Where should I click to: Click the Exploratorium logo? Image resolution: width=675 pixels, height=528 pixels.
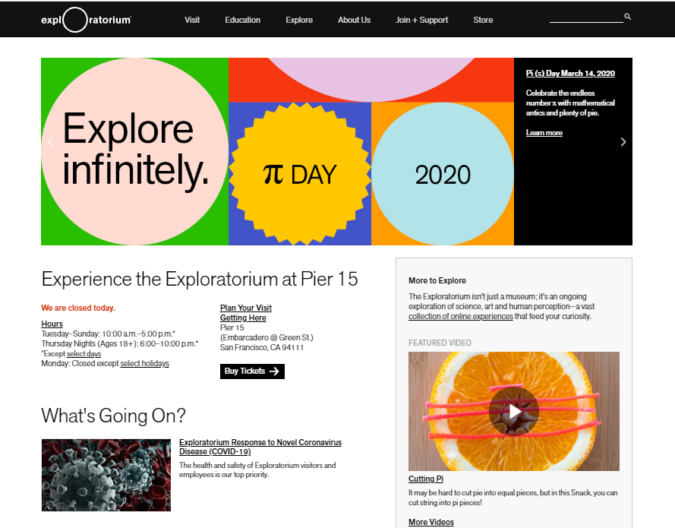point(86,20)
